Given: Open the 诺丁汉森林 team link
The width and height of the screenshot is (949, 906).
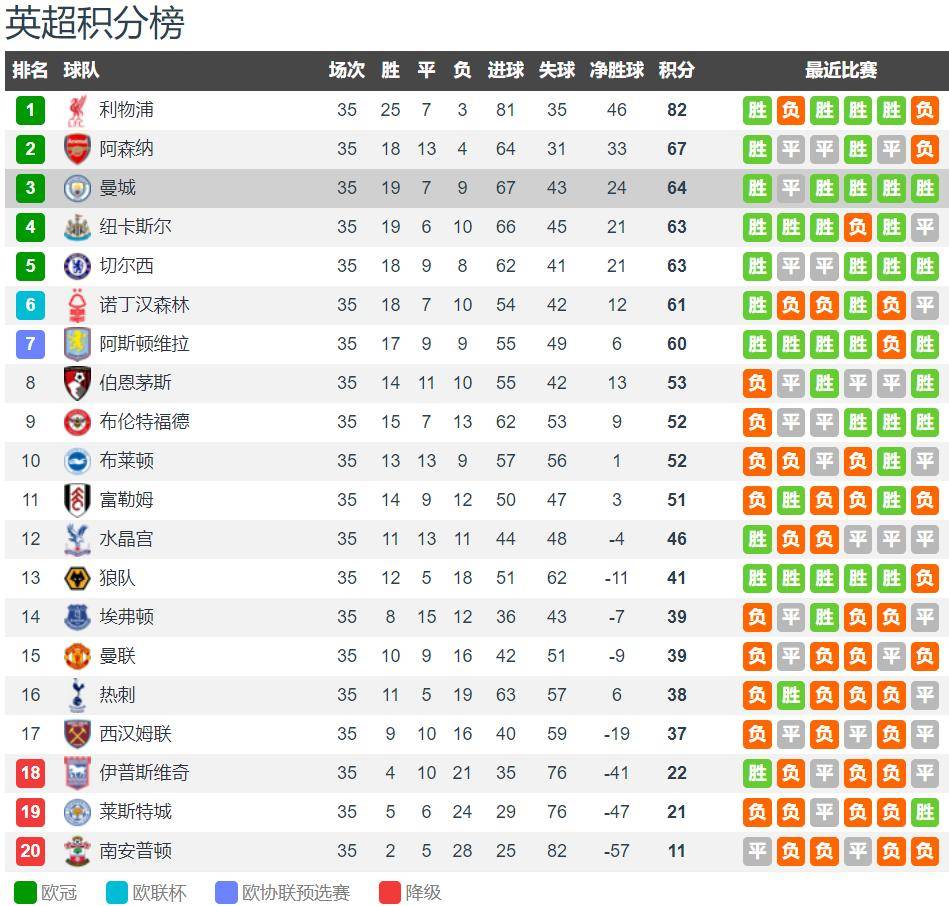Looking at the screenshot, I should click(144, 305).
